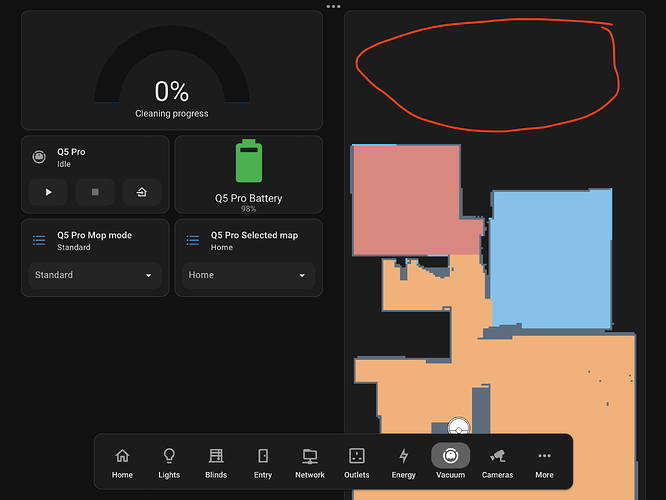Viewport: 666px width, 500px height.
Task: Click the Mop mode list icon
Action: [39, 240]
